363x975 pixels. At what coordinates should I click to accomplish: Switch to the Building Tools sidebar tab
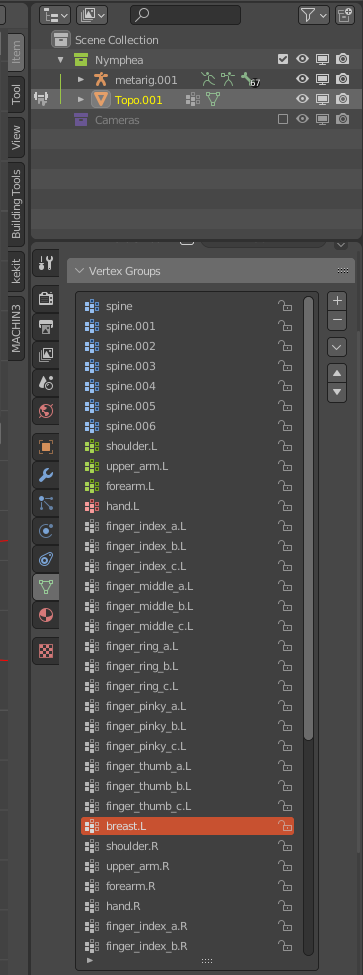tap(16, 204)
